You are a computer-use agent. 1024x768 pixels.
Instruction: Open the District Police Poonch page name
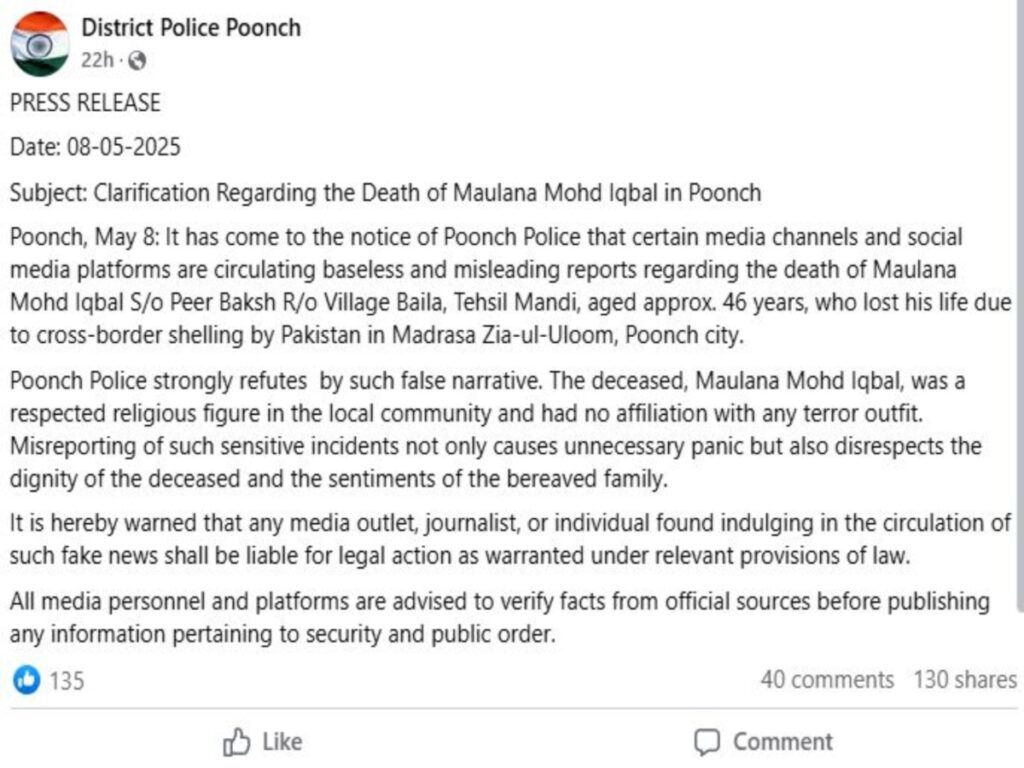pos(191,28)
